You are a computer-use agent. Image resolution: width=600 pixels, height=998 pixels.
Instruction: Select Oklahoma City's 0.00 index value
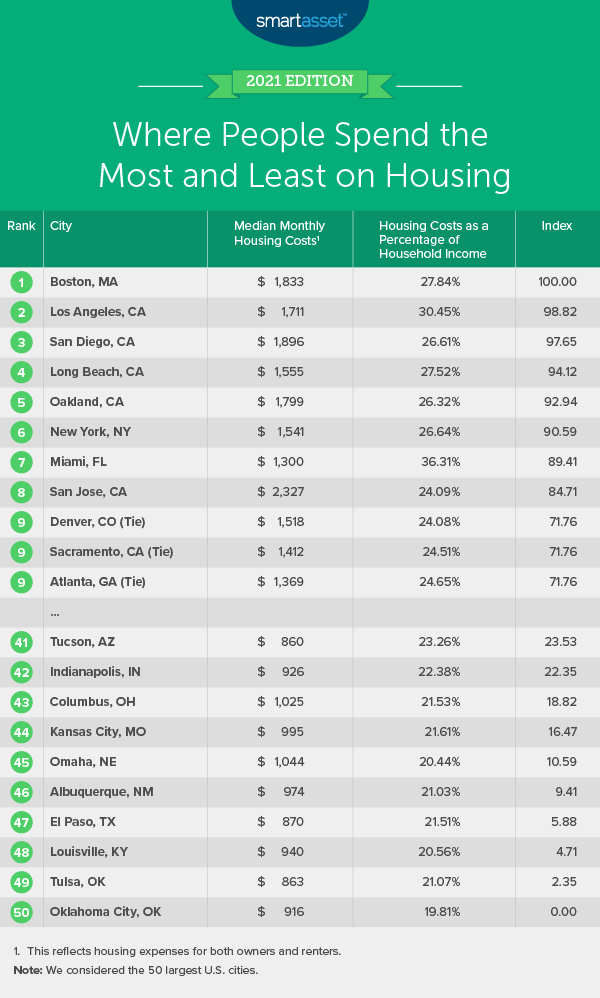click(557, 912)
